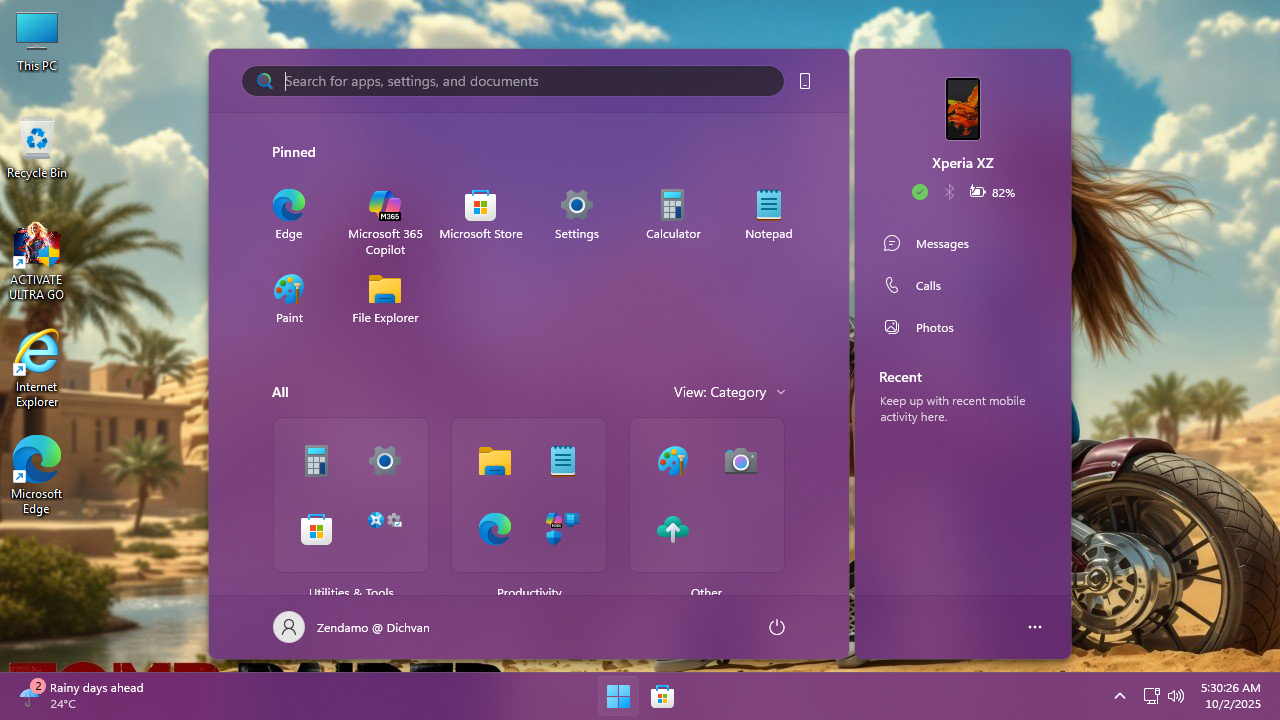Open Notepad in Productivity group

(563, 461)
